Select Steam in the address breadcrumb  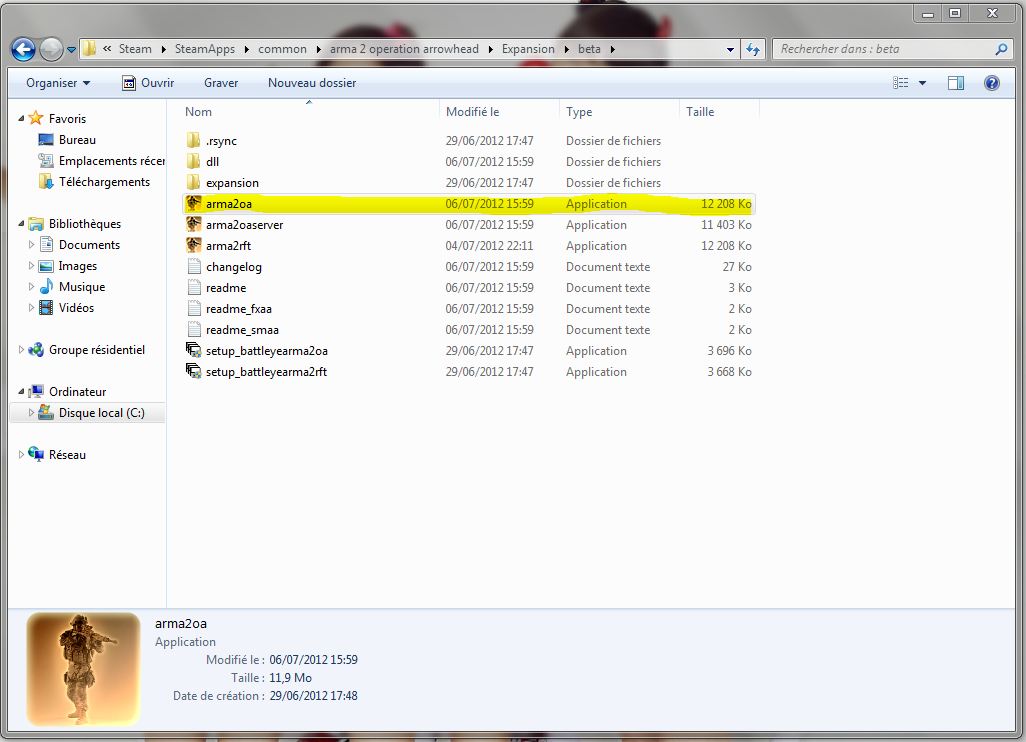[x=135, y=49]
